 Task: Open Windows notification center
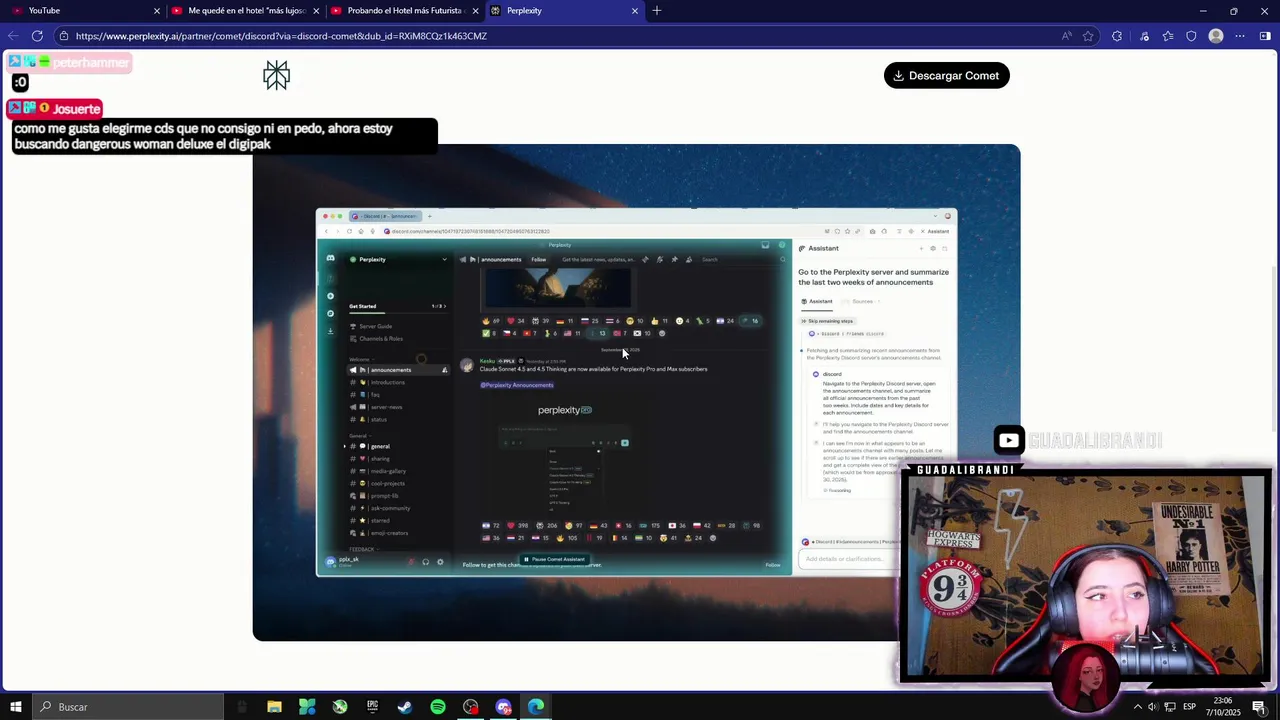(x=1259, y=707)
